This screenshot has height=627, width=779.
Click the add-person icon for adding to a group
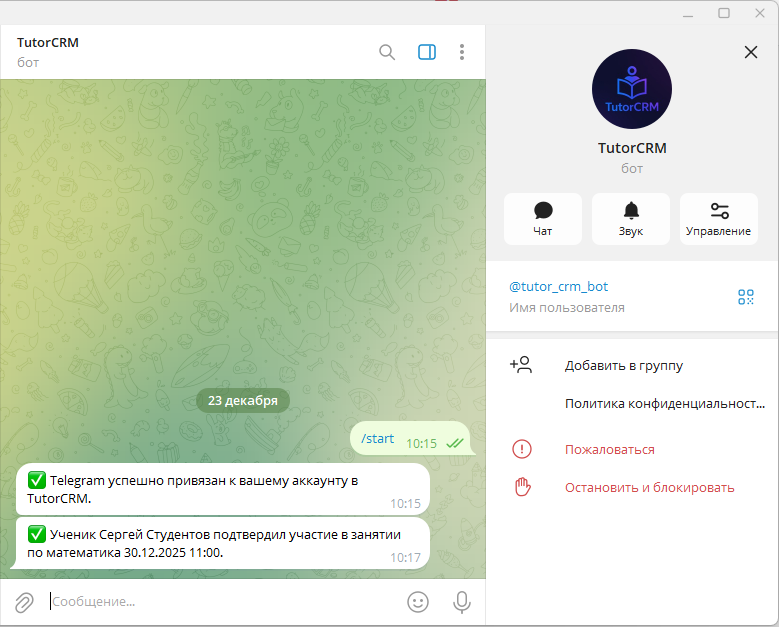(x=521, y=365)
